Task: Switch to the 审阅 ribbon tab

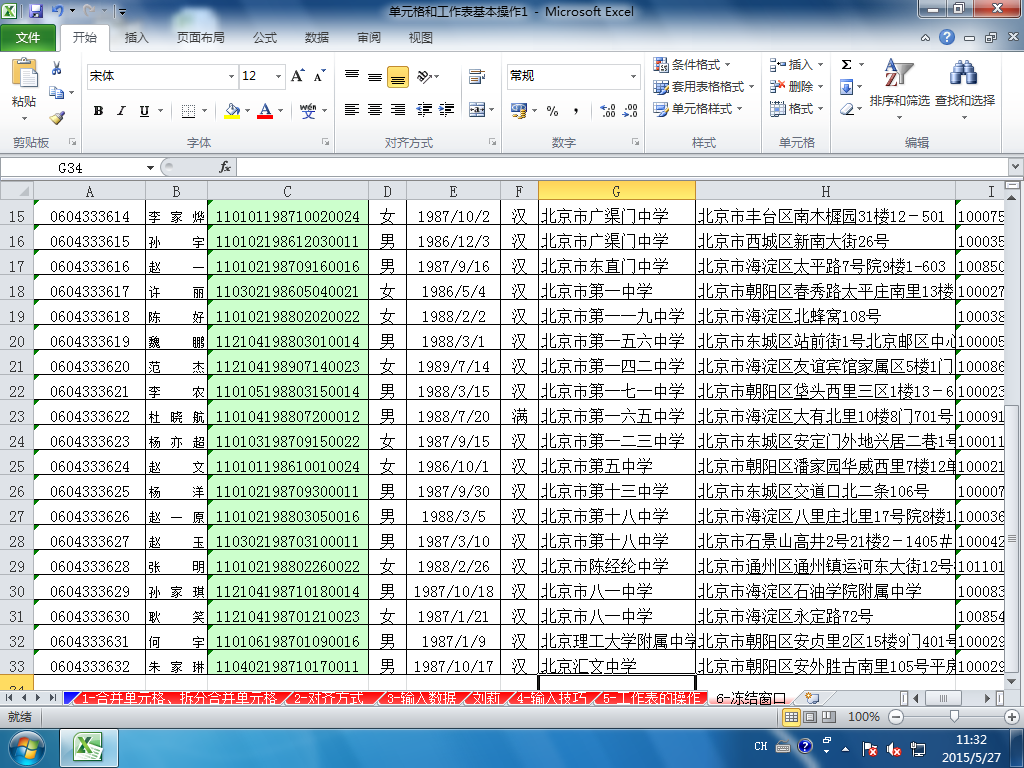Action: (369, 38)
